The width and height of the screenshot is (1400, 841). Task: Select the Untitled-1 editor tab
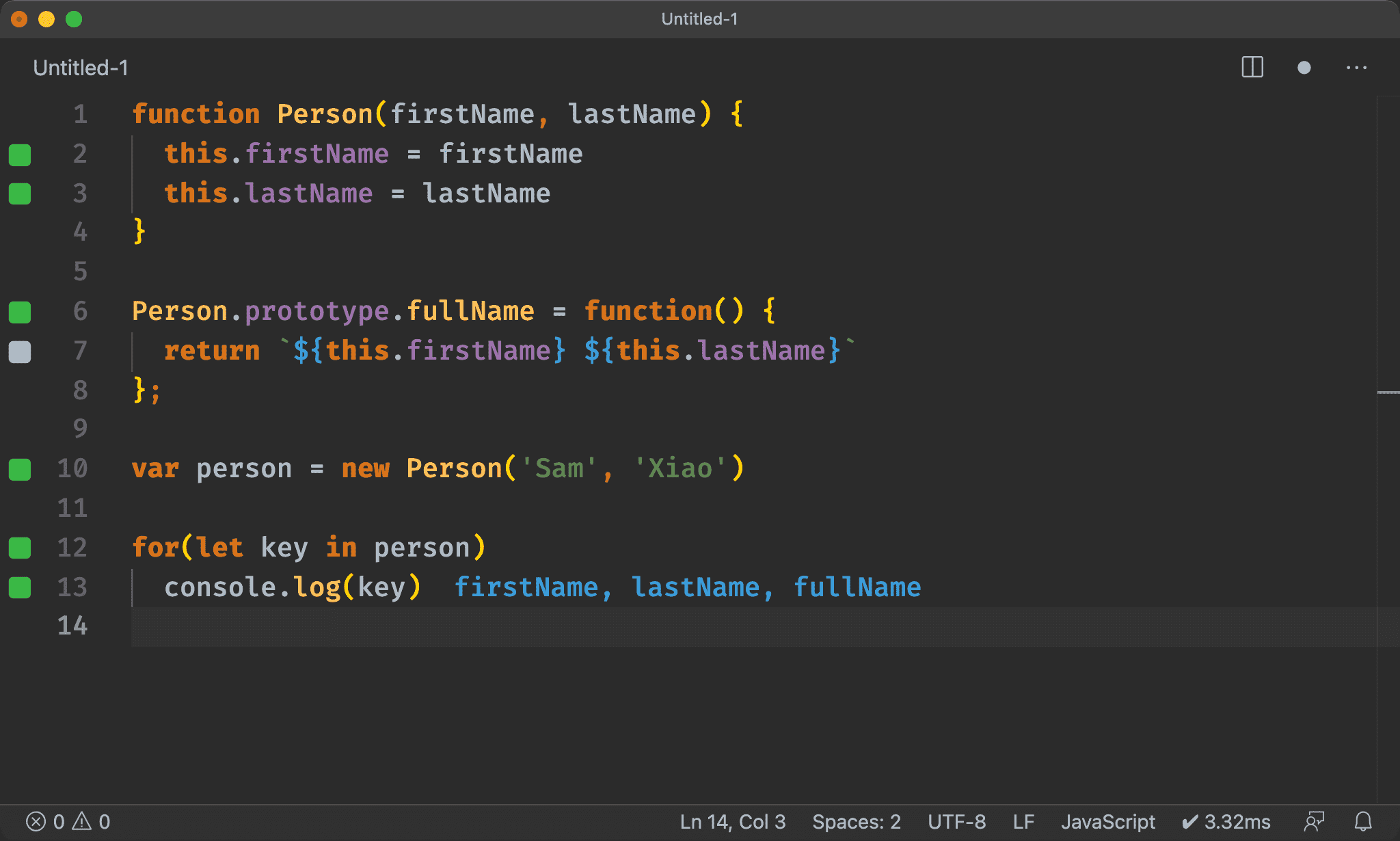pos(81,68)
